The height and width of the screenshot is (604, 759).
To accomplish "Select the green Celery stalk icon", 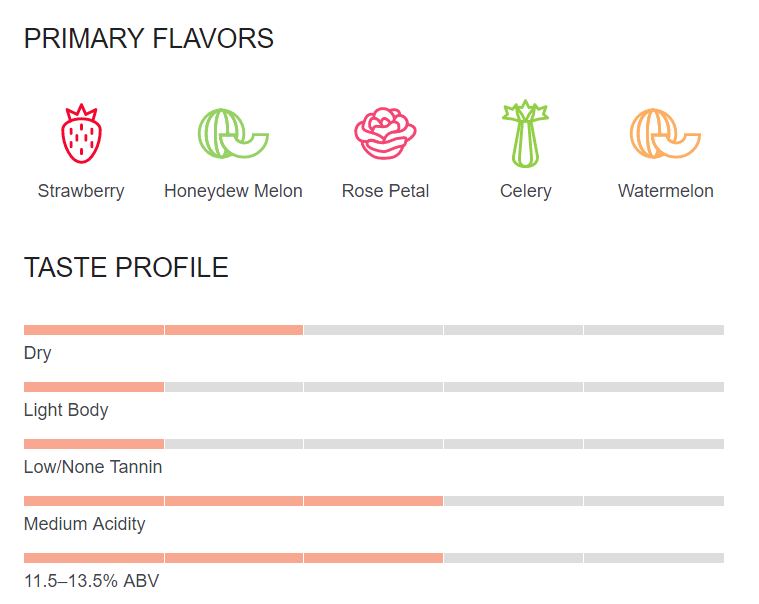I will click(525, 134).
